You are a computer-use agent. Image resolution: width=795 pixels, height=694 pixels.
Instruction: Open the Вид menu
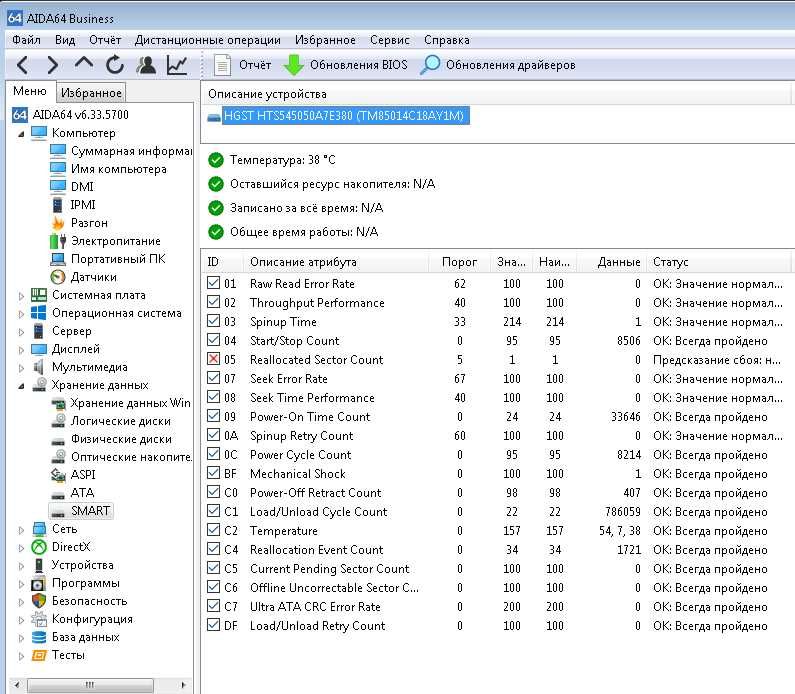[x=65, y=40]
